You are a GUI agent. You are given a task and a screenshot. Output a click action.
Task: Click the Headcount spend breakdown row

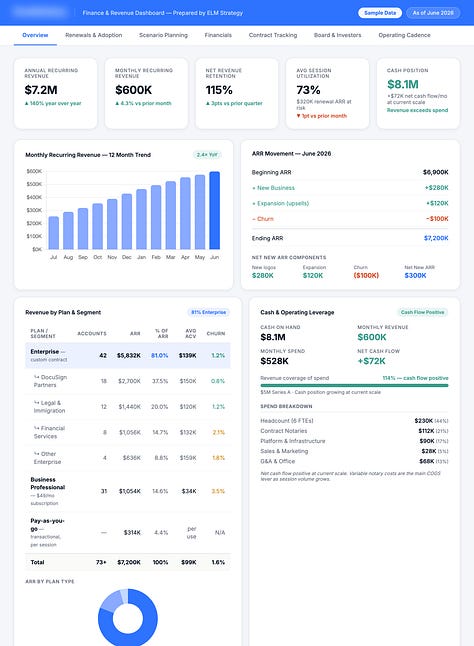(x=354, y=421)
